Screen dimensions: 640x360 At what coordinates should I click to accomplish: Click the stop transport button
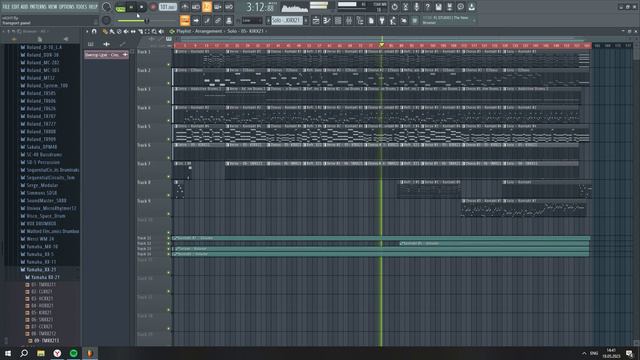point(142,7)
